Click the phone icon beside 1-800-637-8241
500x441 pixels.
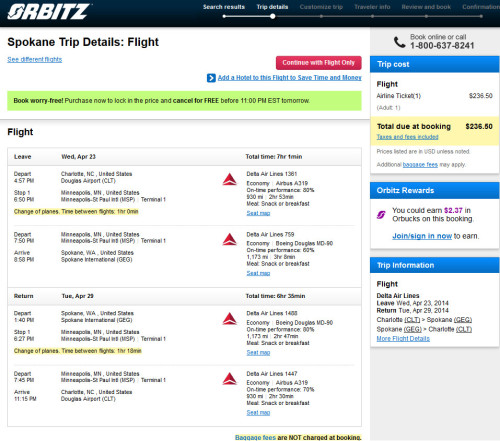coord(399,42)
